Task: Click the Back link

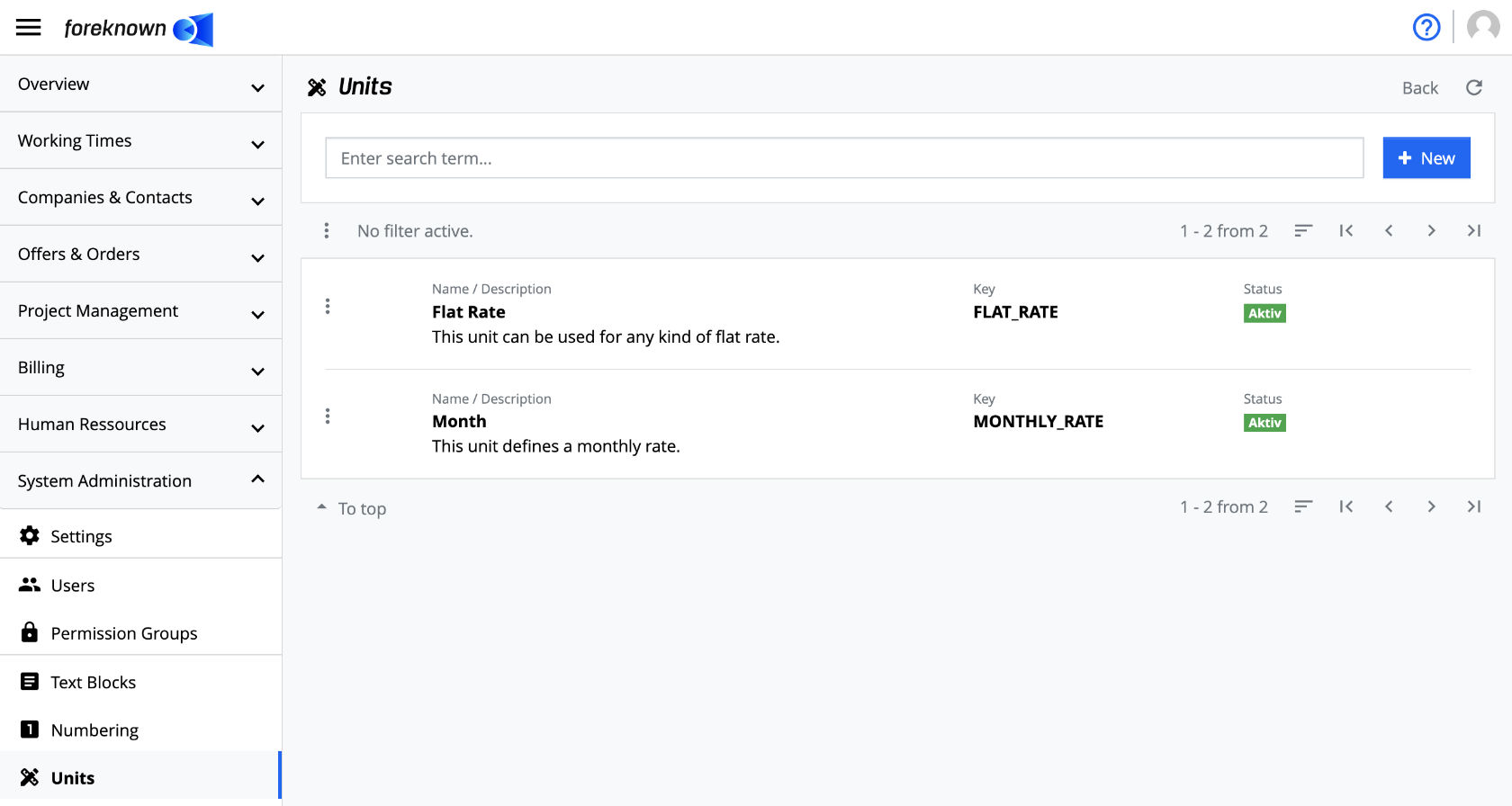Action: point(1420,88)
